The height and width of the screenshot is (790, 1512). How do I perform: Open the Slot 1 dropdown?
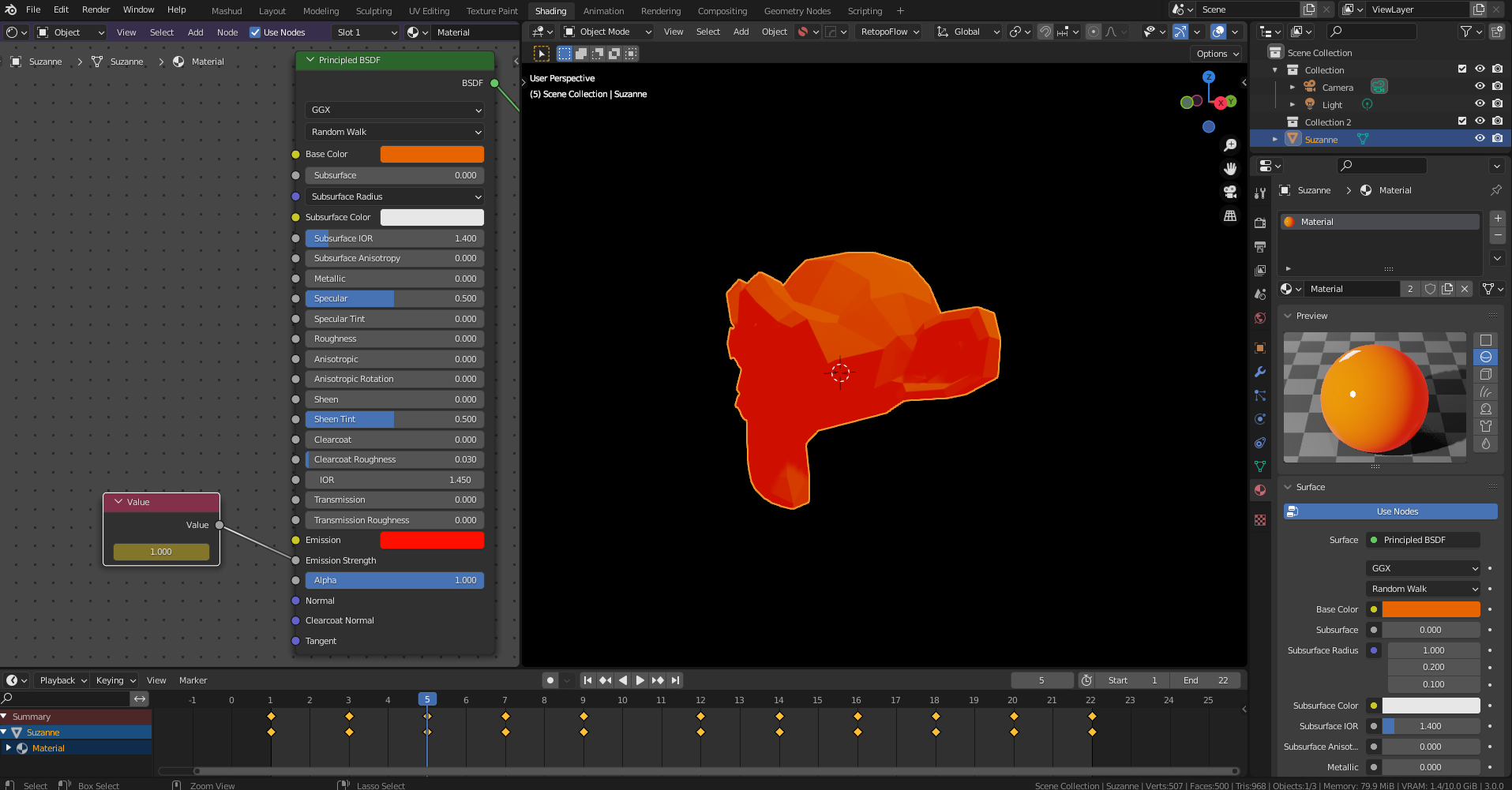tap(366, 32)
